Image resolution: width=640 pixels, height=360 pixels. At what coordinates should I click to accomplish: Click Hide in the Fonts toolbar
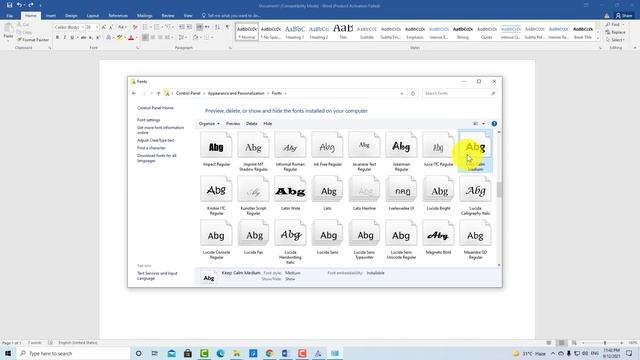coord(268,124)
